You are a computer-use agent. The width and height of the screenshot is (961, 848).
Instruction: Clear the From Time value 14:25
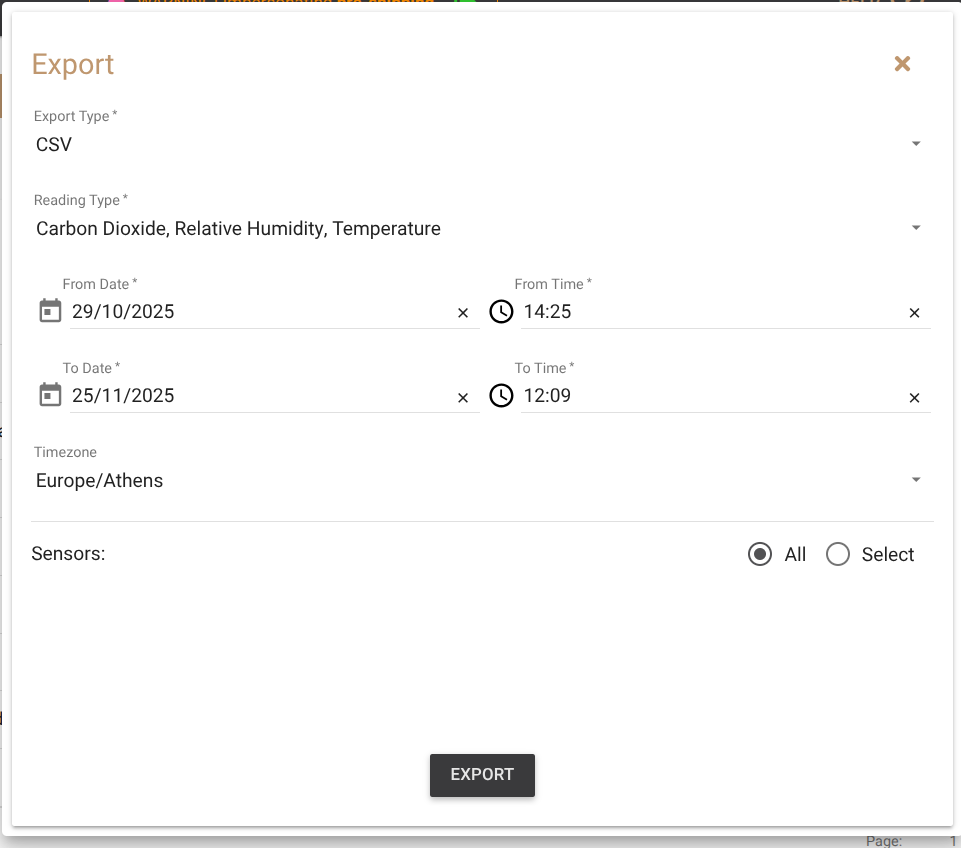[914, 313]
